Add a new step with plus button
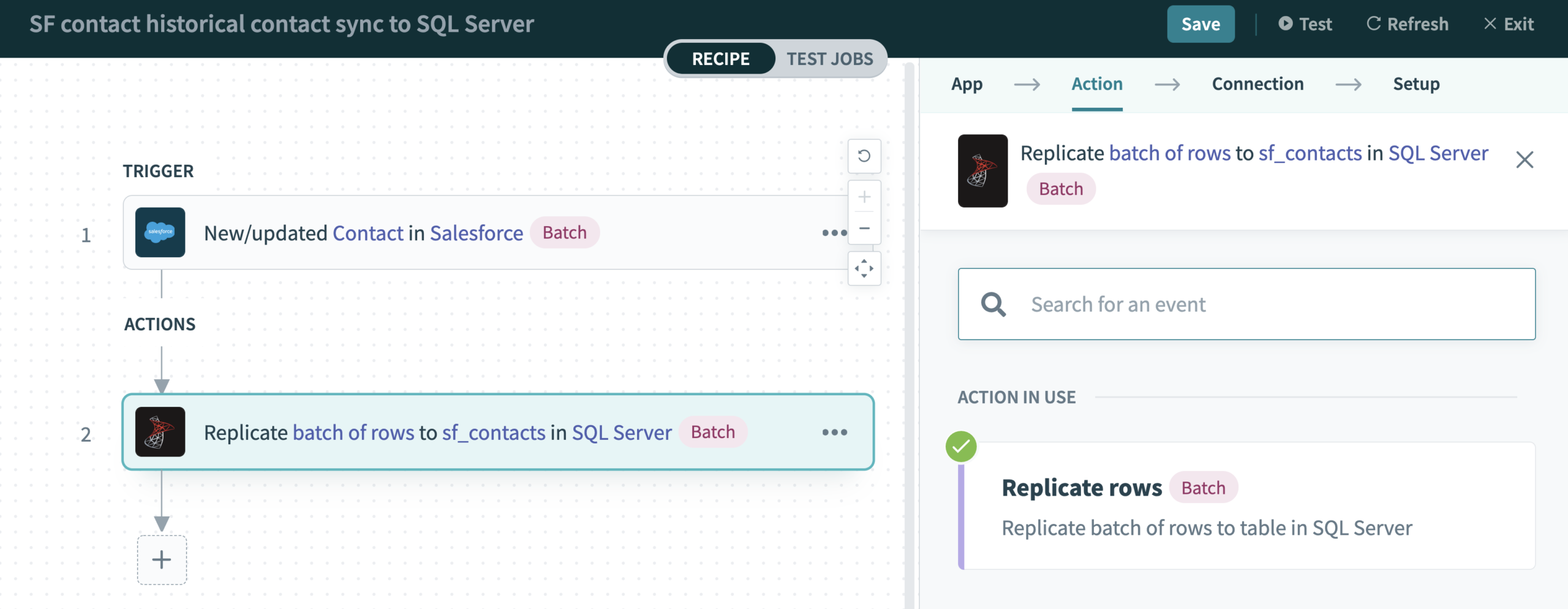This screenshot has width=1568, height=609. tap(162, 559)
